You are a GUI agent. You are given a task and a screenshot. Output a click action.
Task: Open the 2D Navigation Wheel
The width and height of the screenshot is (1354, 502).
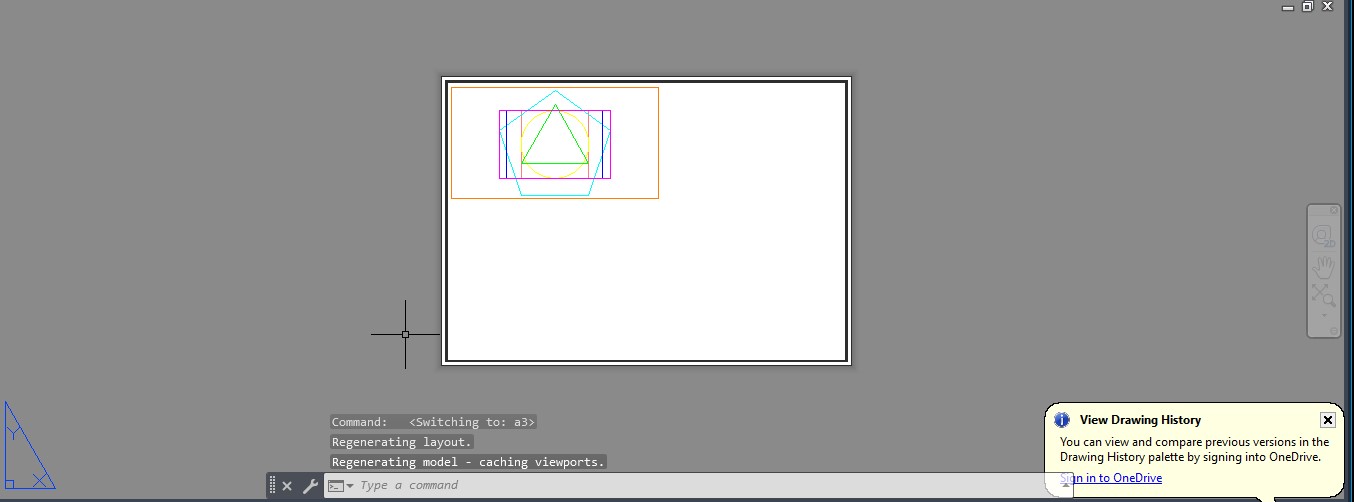pyautogui.click(x=1323, y=237)
